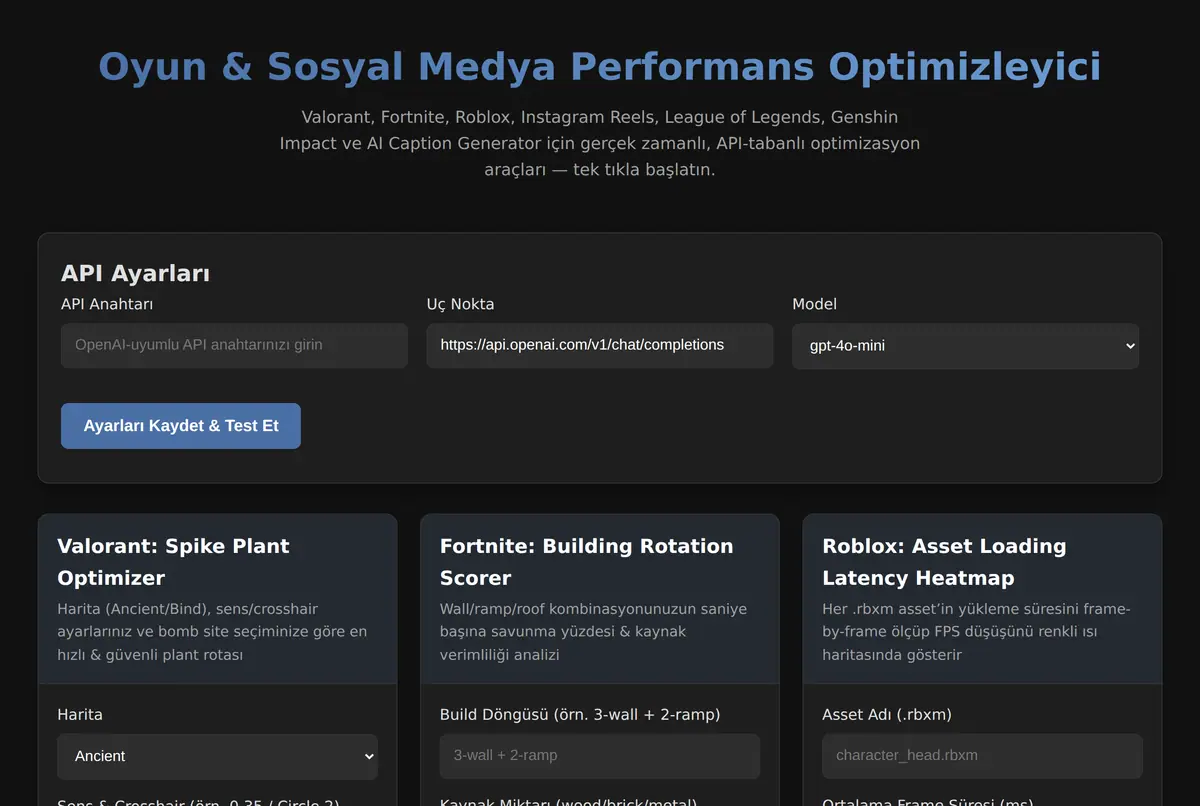Click the Roblox: Asset Loading Latency Heatmap title
Image resolution: width=1200 pixels, height=806 pixels.
[944, 562]
